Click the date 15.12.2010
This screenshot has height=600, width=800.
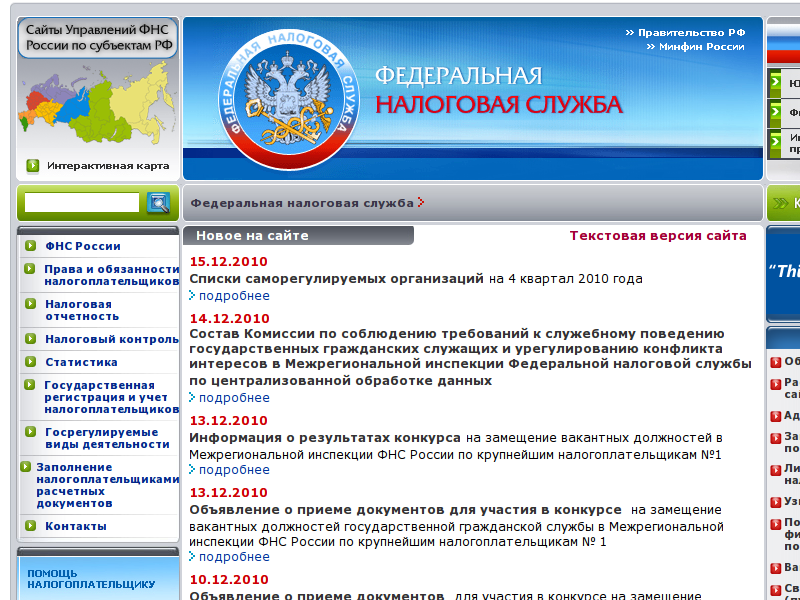229,262
